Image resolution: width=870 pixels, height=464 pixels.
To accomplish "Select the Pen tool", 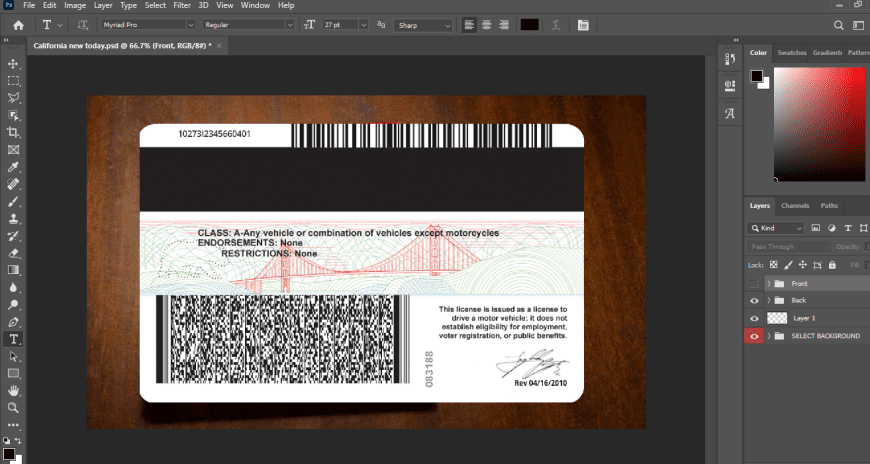I will [x=13, y=322].
